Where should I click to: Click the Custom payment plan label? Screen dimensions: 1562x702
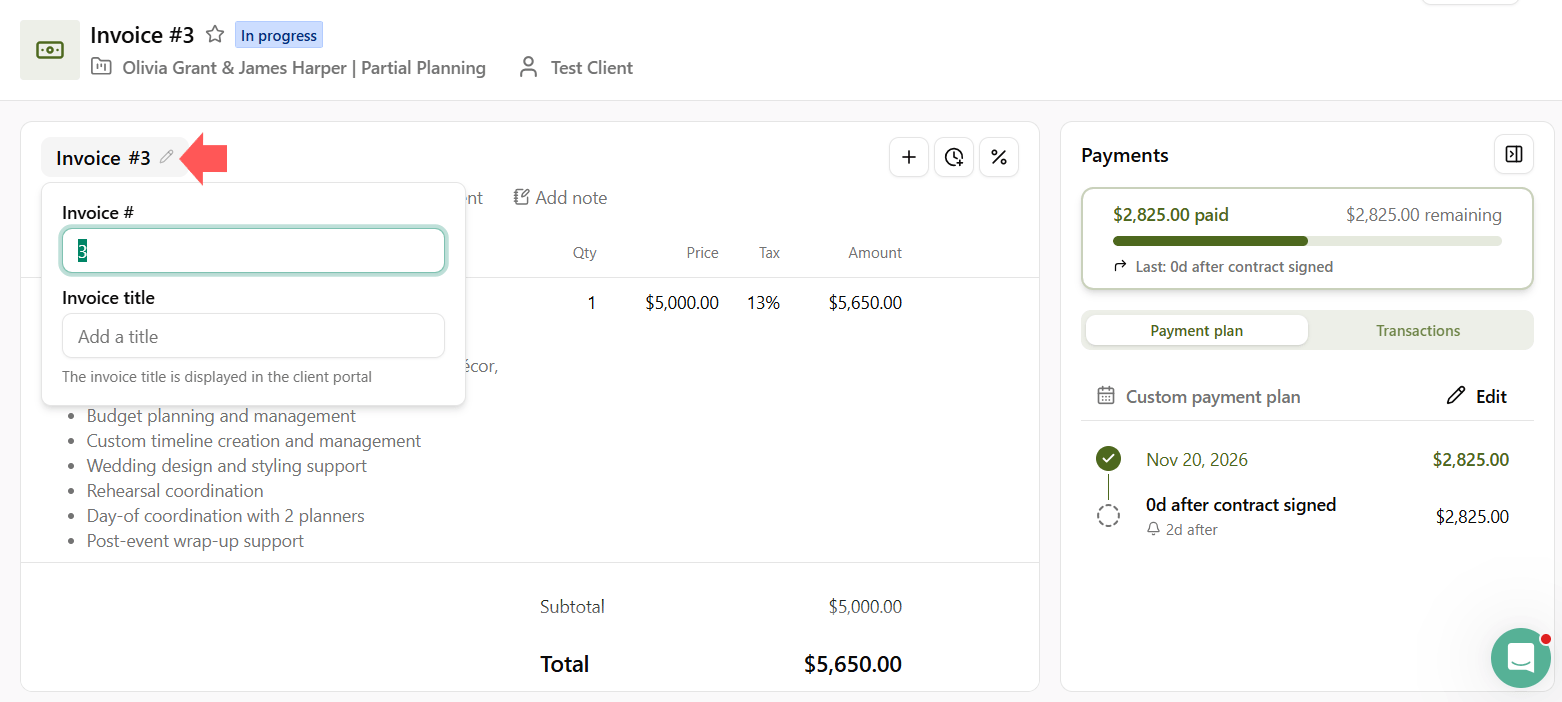click(x=1213, y=397)
